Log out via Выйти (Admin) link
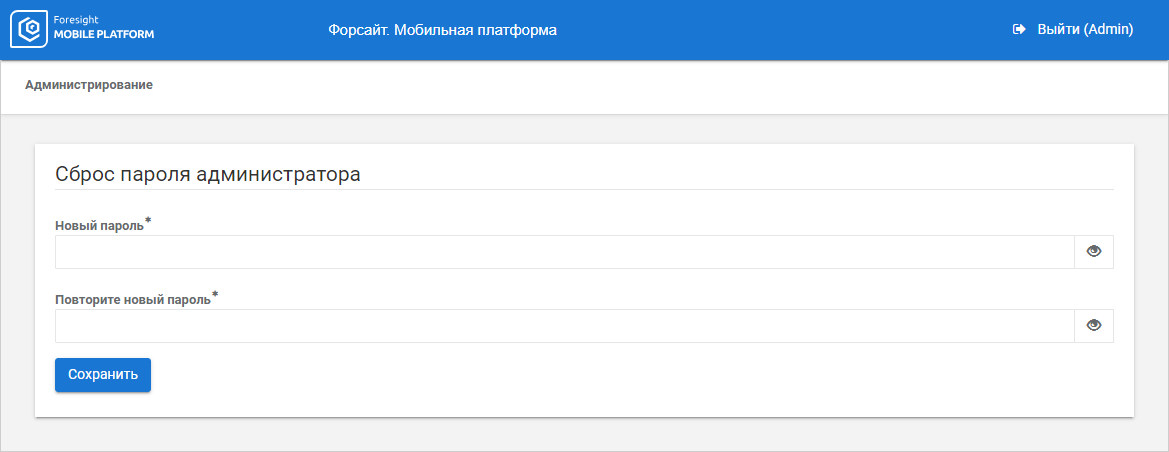Viewport: 1169px width, 452px height. click(x=1085, y=30)
